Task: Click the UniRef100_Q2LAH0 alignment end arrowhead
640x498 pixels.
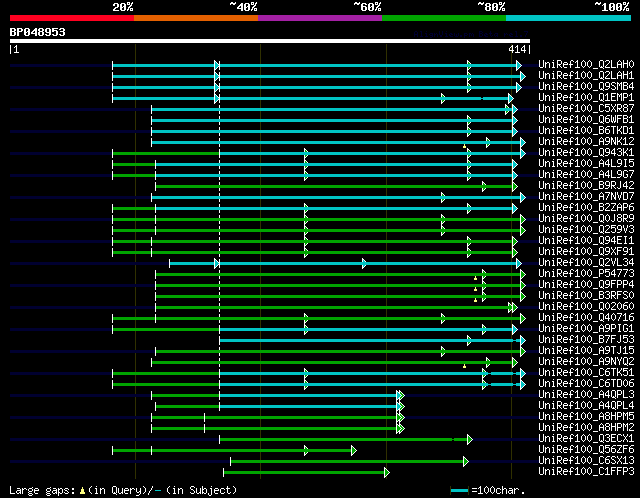Action: [519, 65]
